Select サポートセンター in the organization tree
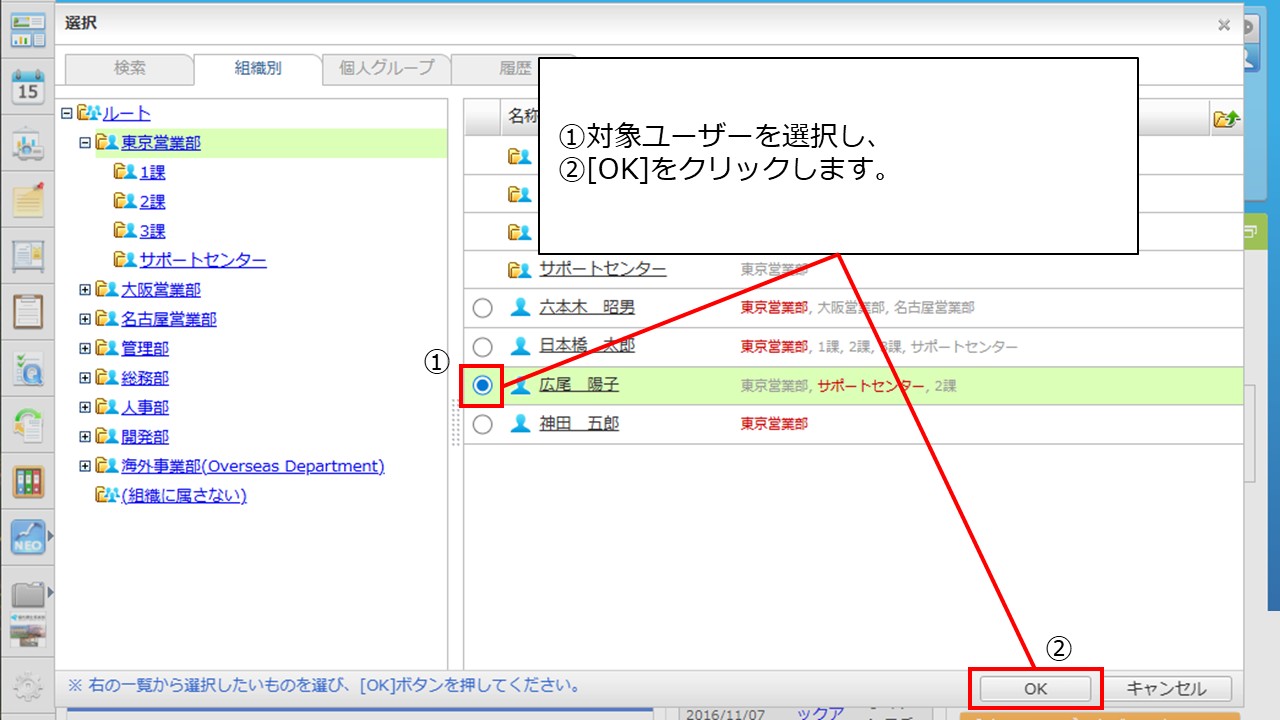The image size is (1280, 720). pyautogui.click(x=202, y=261)
